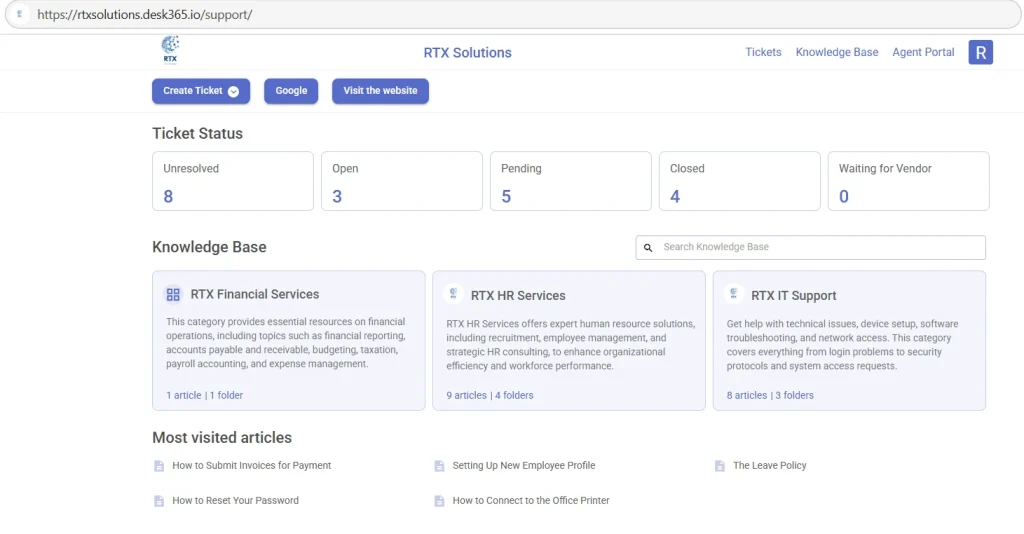
Task: Click the Financial Services description text
Action: (286, 343)
